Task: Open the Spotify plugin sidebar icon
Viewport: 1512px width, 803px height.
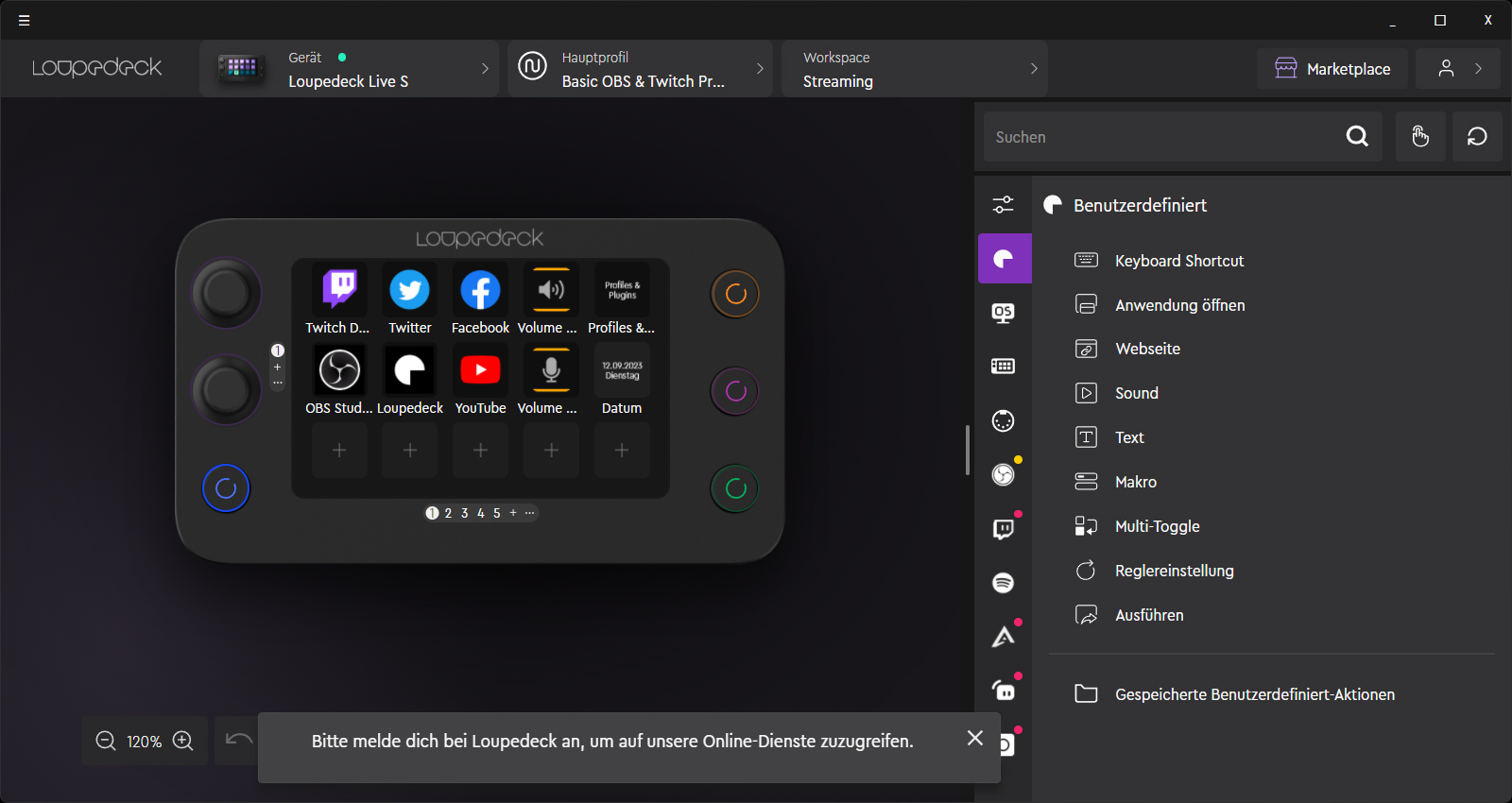Action: [1004, 582]
